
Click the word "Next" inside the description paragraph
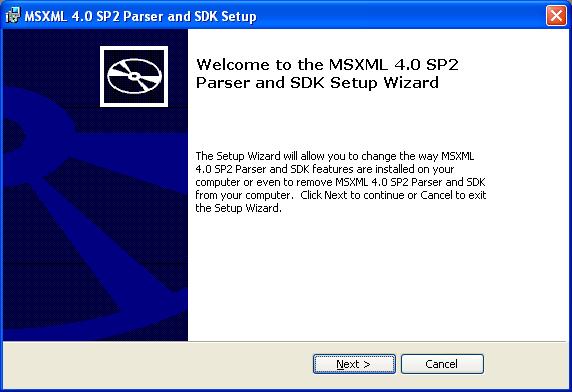pos(335,195)
